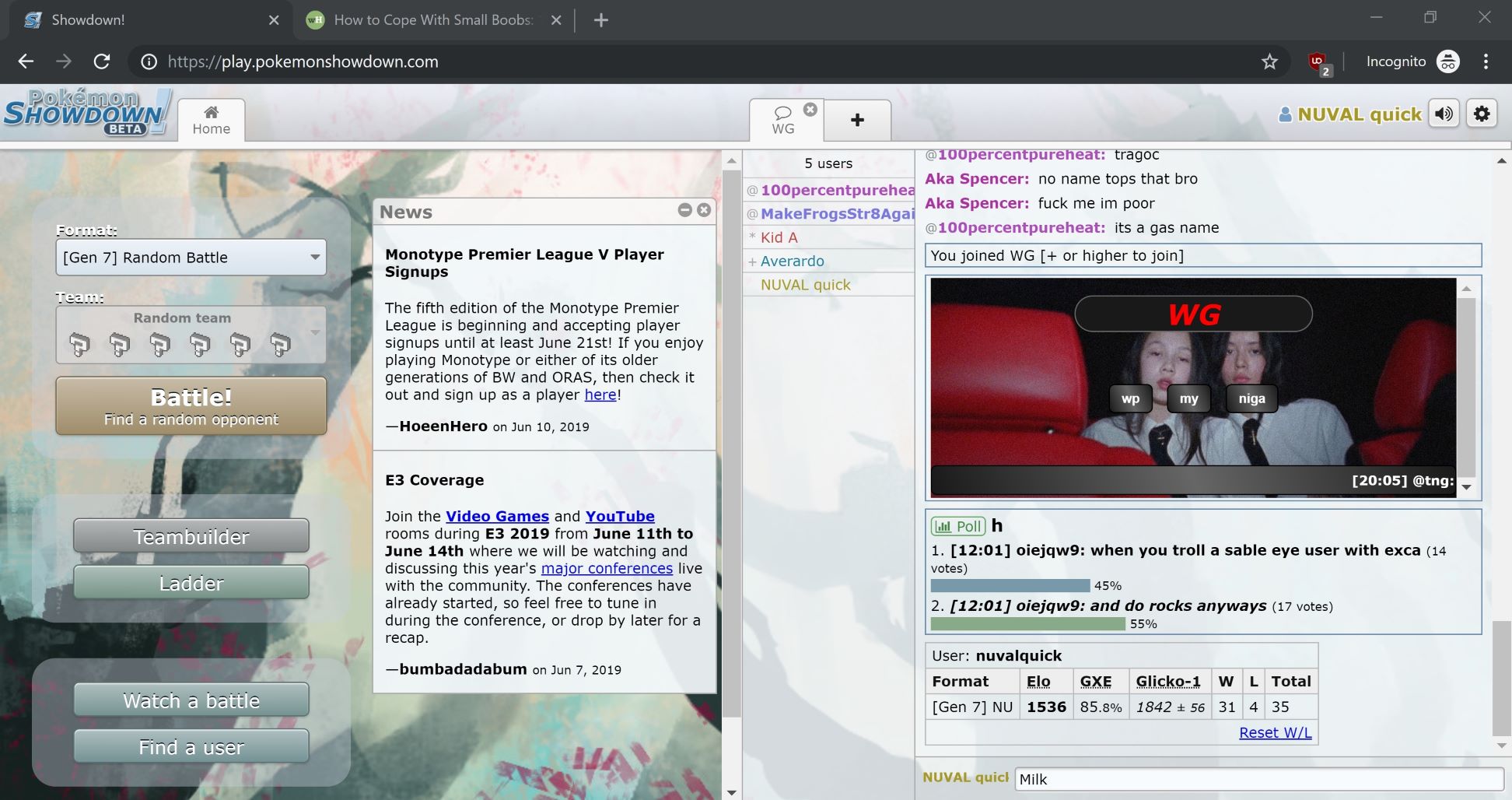This screenshot has height=800, width=1512.
Task: Click the GXE column header
Action: (x=1095, y=681)
